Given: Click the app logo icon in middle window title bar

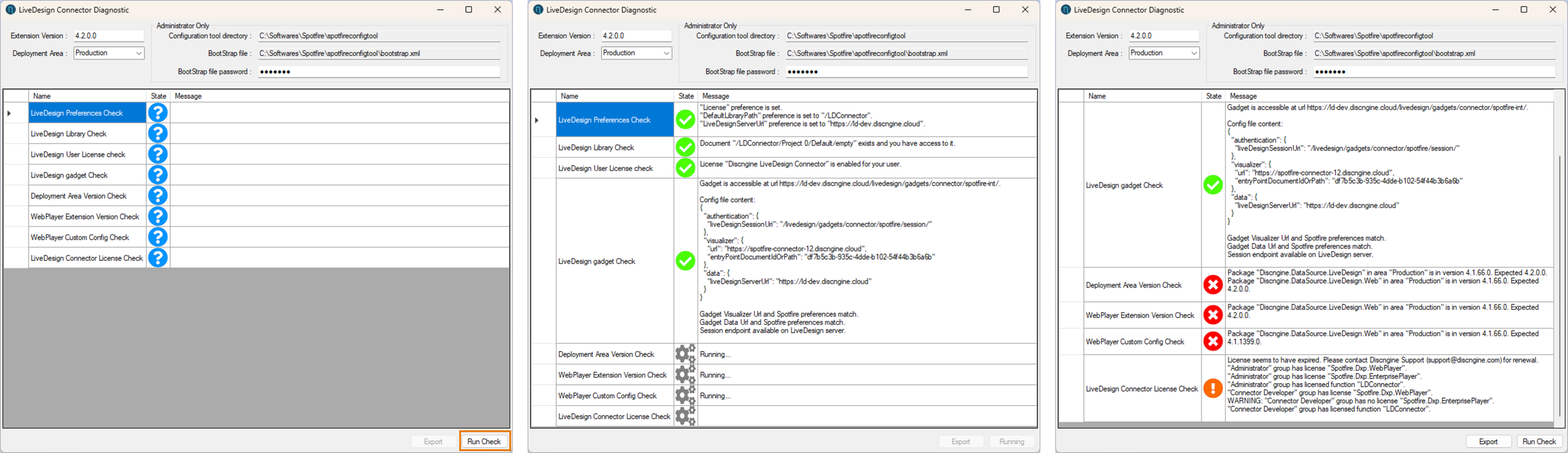Looking at the screenshot, I should (x=538, y=9).
